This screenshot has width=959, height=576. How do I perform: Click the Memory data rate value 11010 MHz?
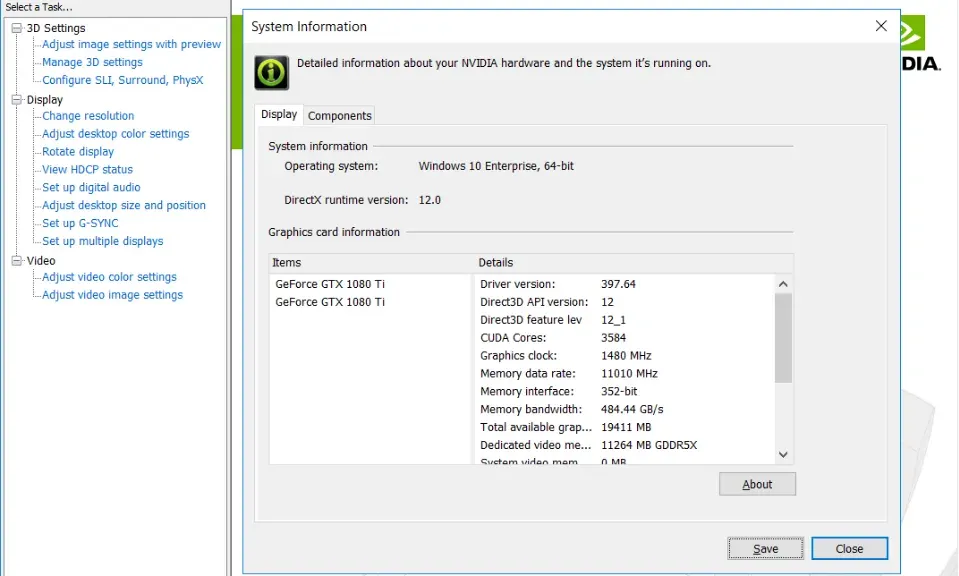click(x=629, y=374)
